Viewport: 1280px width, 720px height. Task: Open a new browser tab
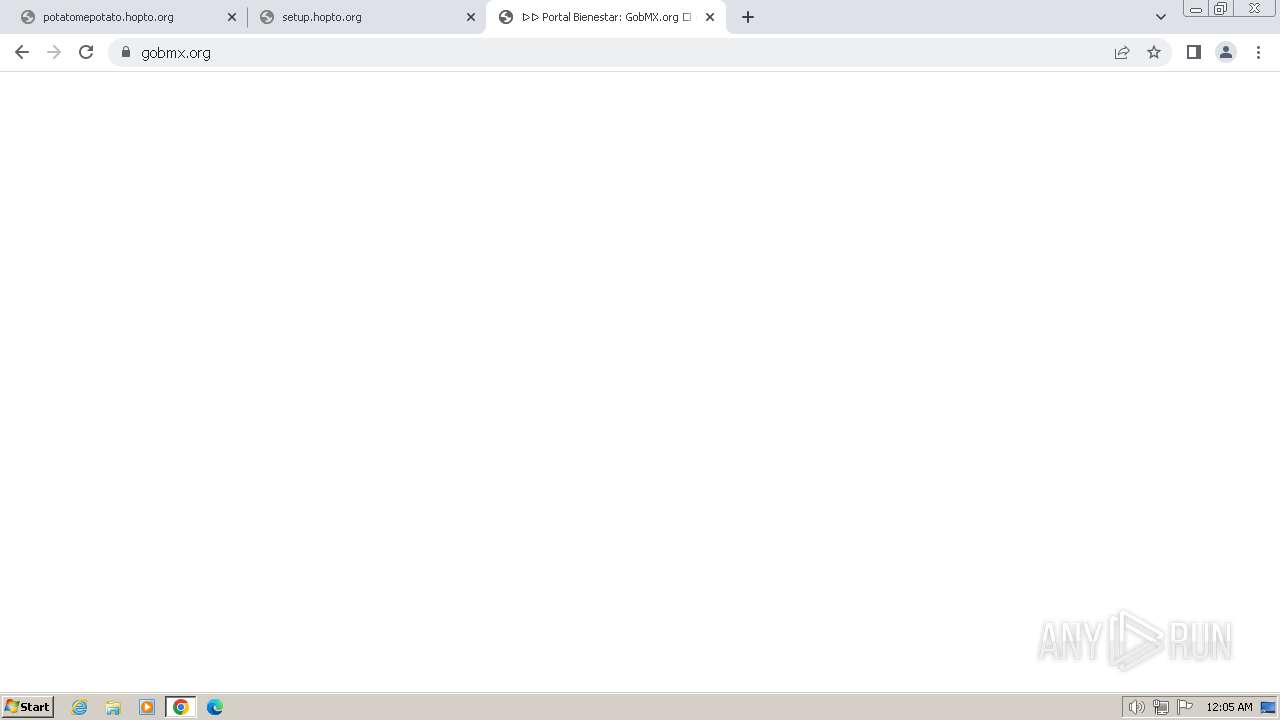[x=748, y=17]
